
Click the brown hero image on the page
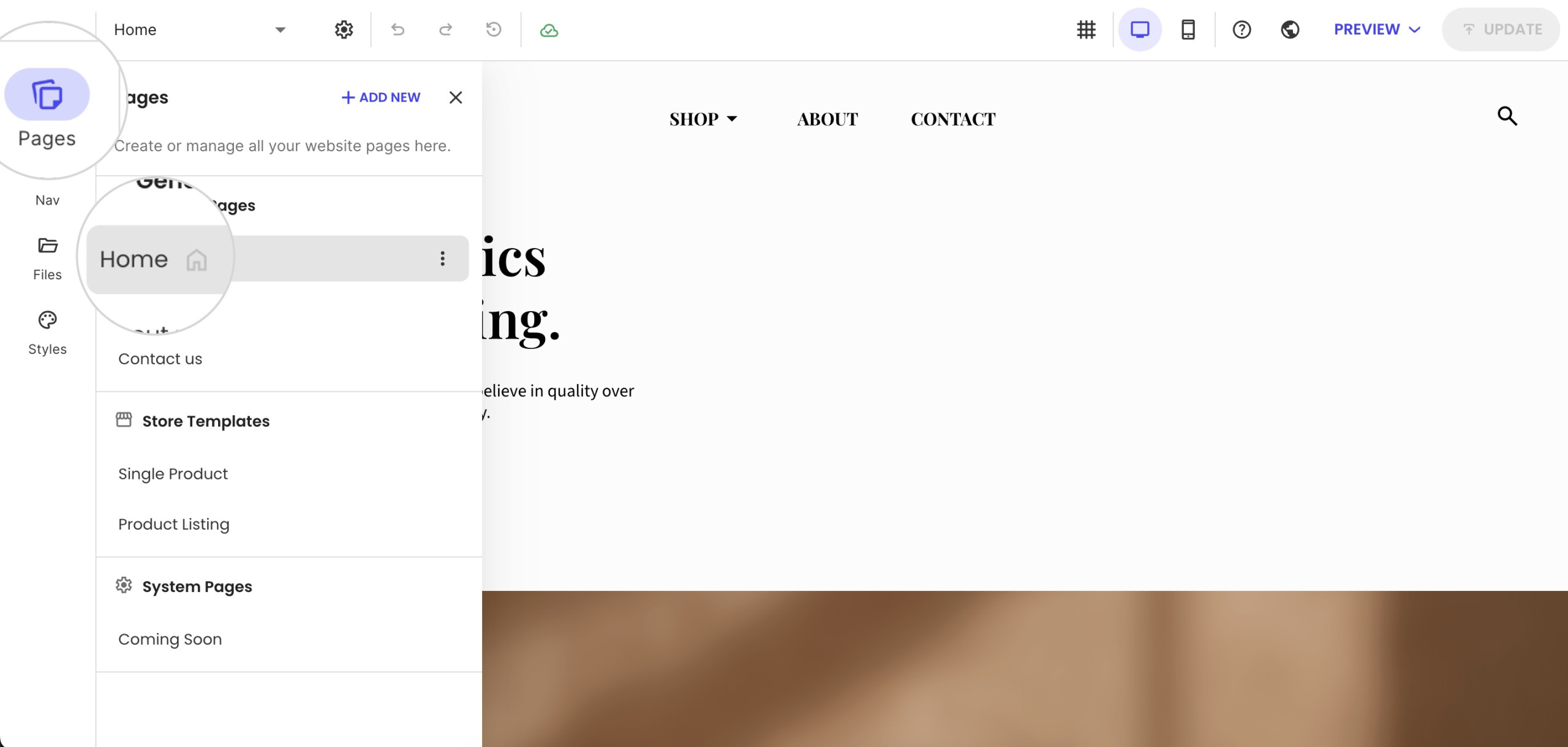coord(1025,669)
